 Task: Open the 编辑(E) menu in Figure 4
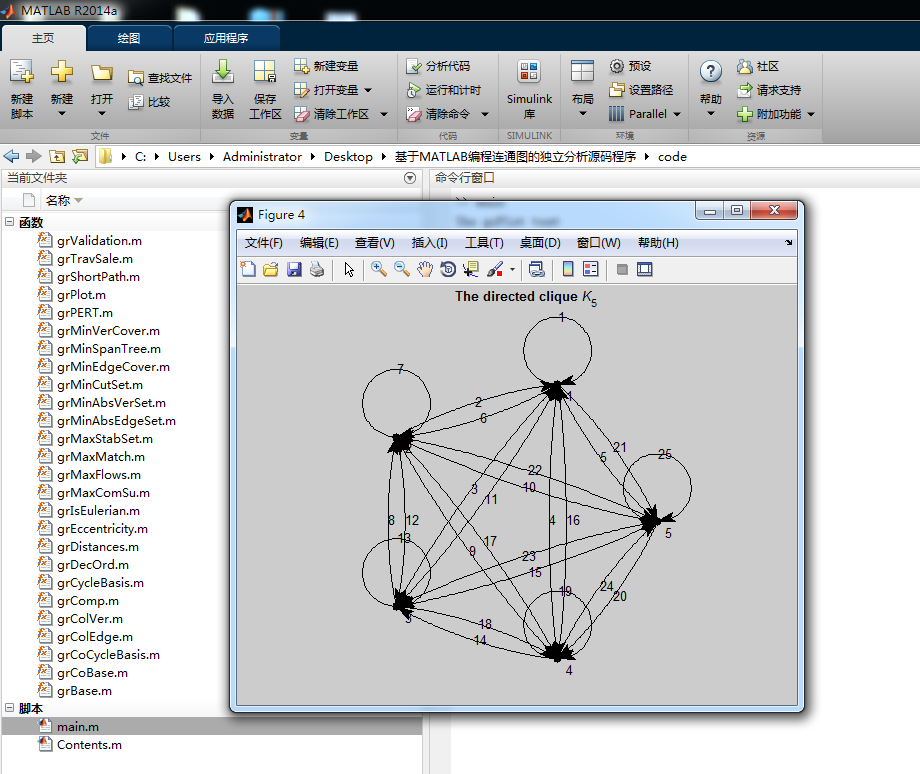coord(319,243)
